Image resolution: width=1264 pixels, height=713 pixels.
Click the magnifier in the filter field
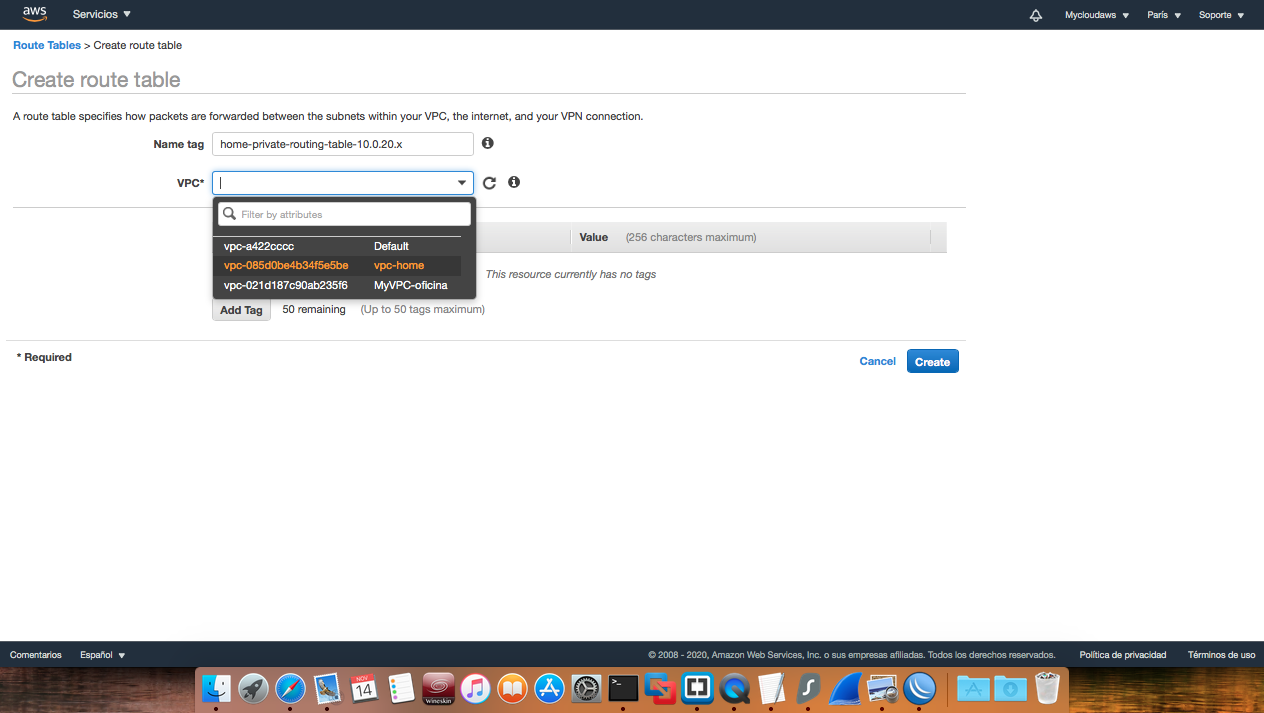point(230,213)
